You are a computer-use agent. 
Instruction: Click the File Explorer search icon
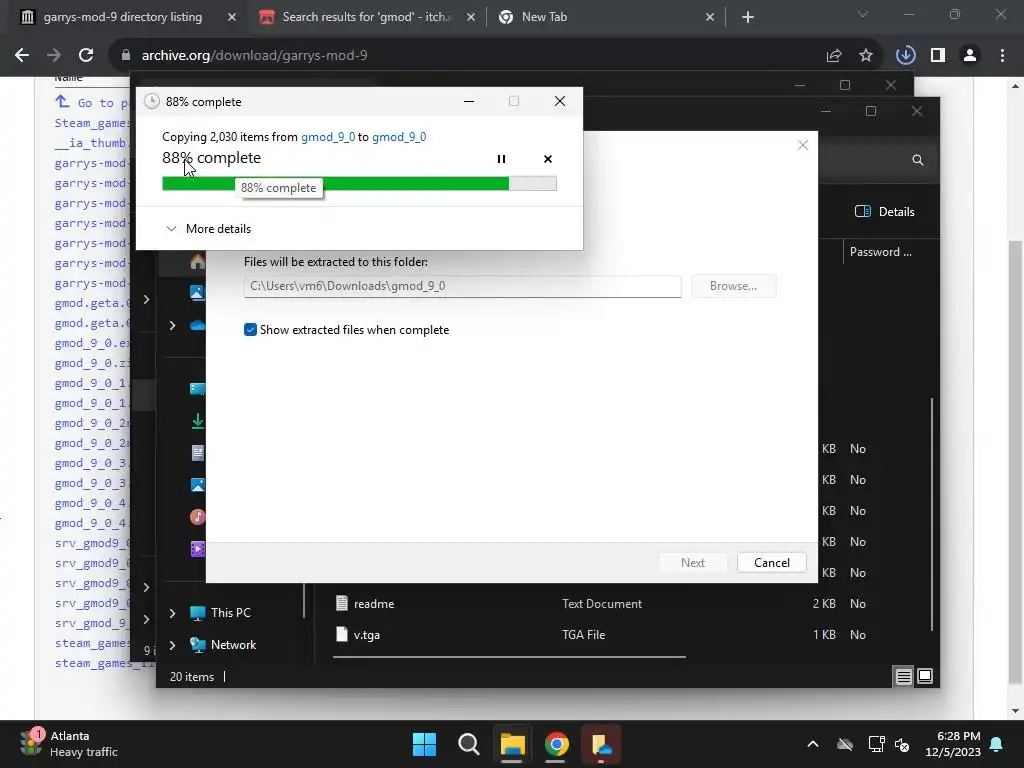pos(918,160)
